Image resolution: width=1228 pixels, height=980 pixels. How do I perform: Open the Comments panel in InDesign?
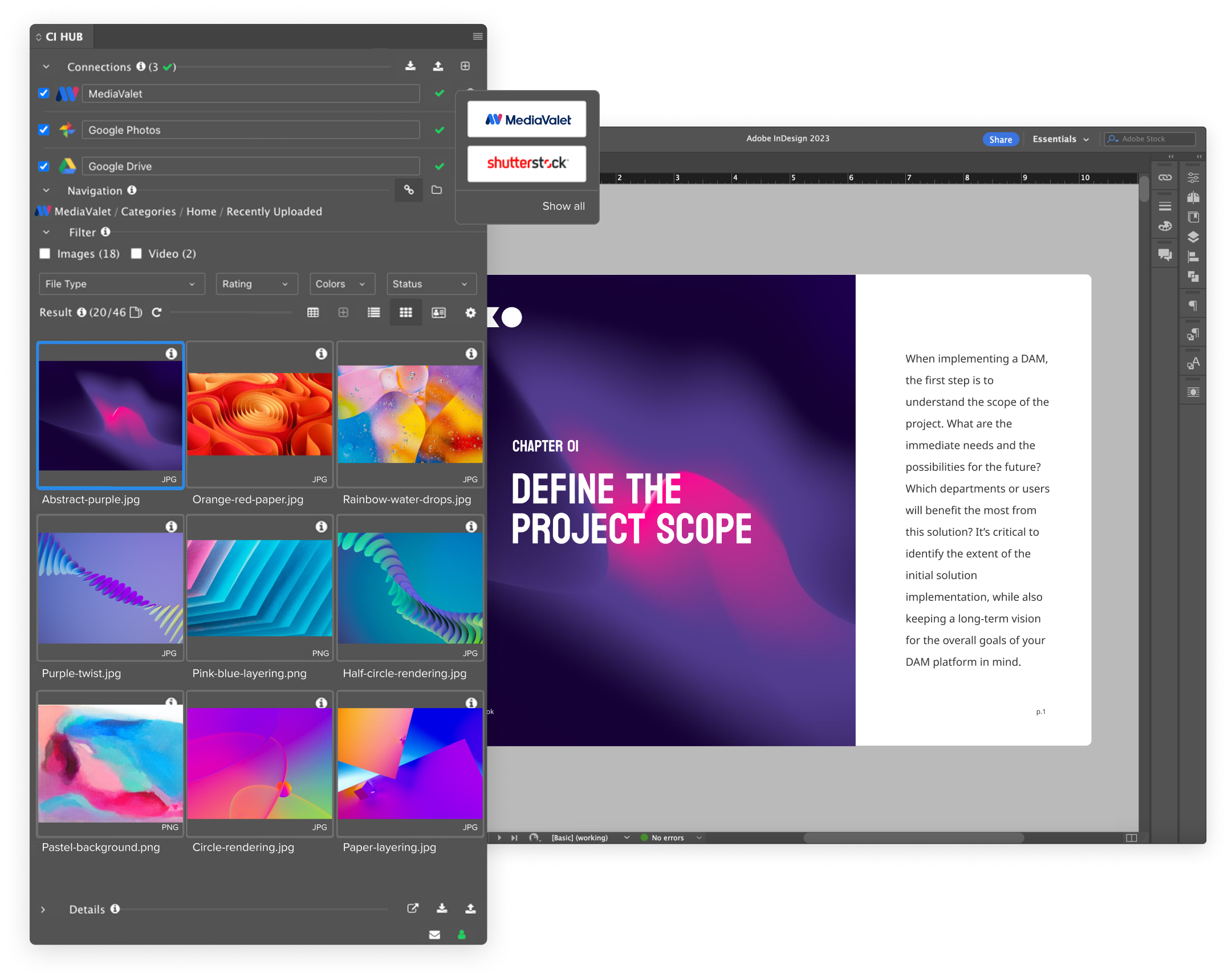[x=1165, y=255]
